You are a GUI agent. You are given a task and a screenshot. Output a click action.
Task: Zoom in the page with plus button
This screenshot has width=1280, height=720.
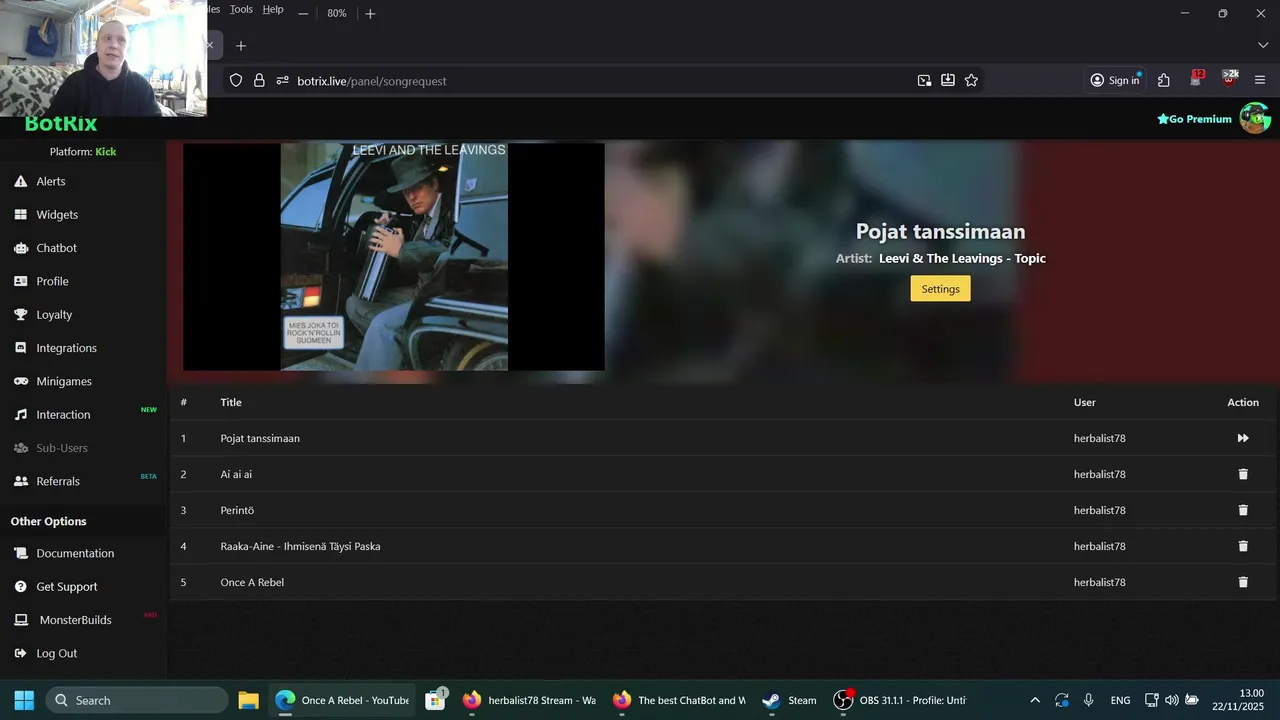[370, 13]
